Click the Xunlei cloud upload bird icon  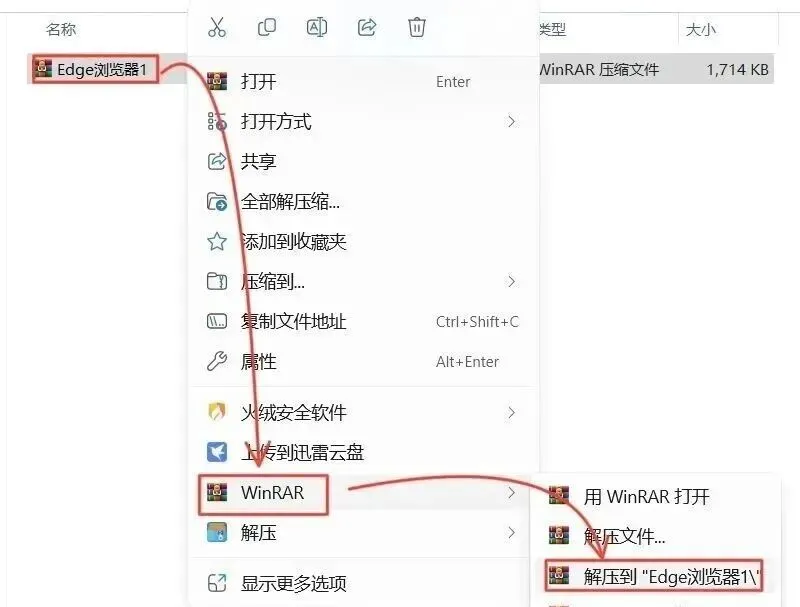pos(217,452)
